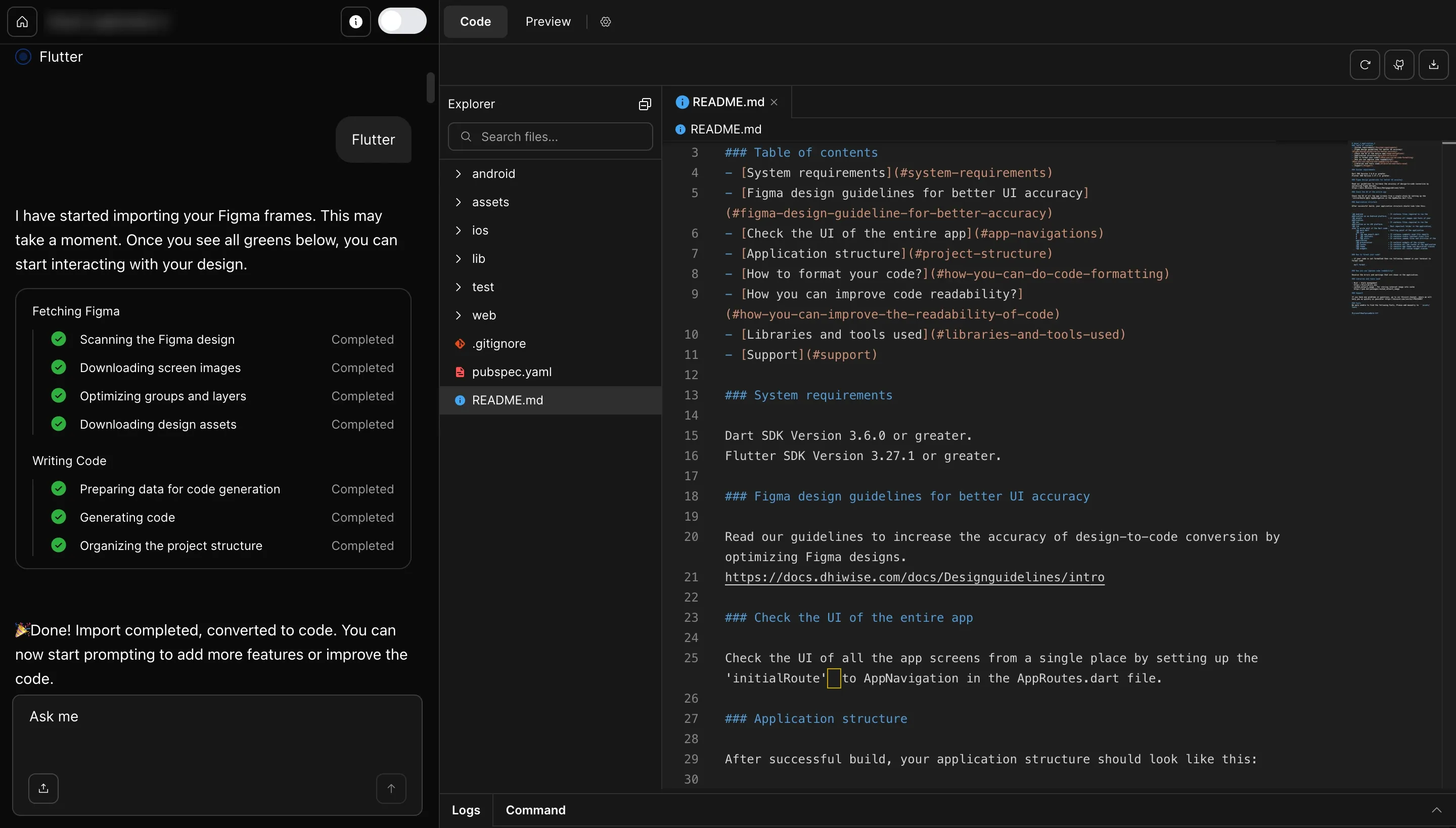Expand the android folder
Viewport: 1456px width, 828px height.
550,173
